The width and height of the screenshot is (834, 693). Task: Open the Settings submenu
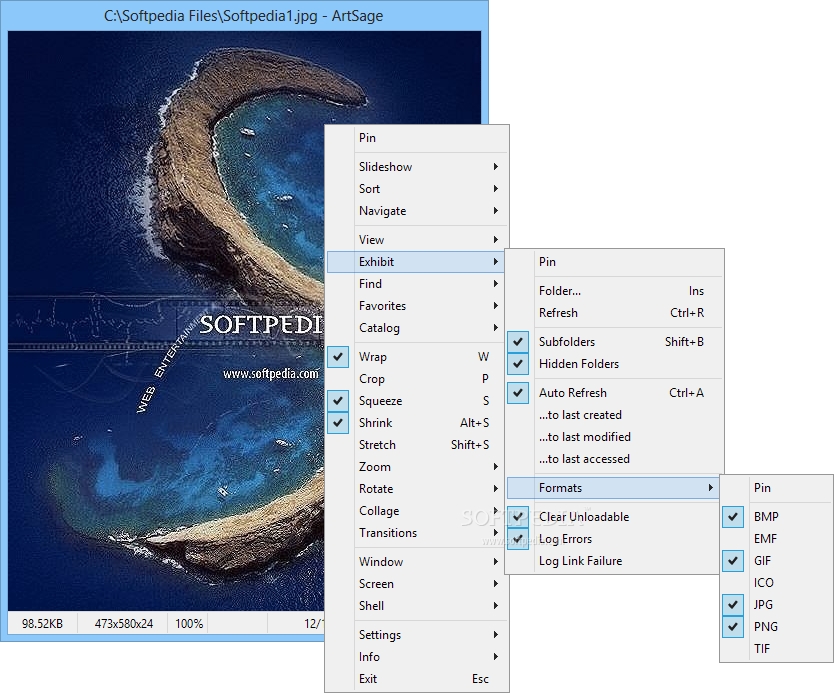[x=416, y=635]
